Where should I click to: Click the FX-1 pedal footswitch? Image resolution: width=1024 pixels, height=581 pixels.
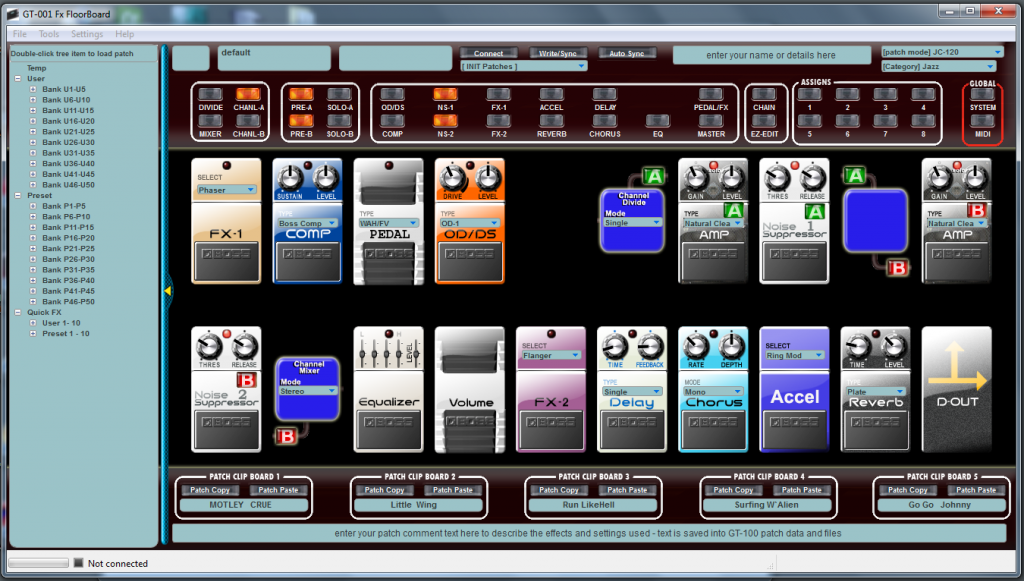tap(226, 260)
